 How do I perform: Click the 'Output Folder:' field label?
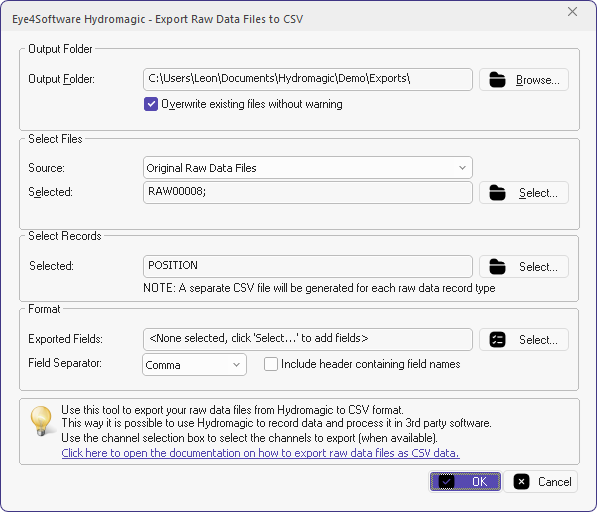click(61, 79)
